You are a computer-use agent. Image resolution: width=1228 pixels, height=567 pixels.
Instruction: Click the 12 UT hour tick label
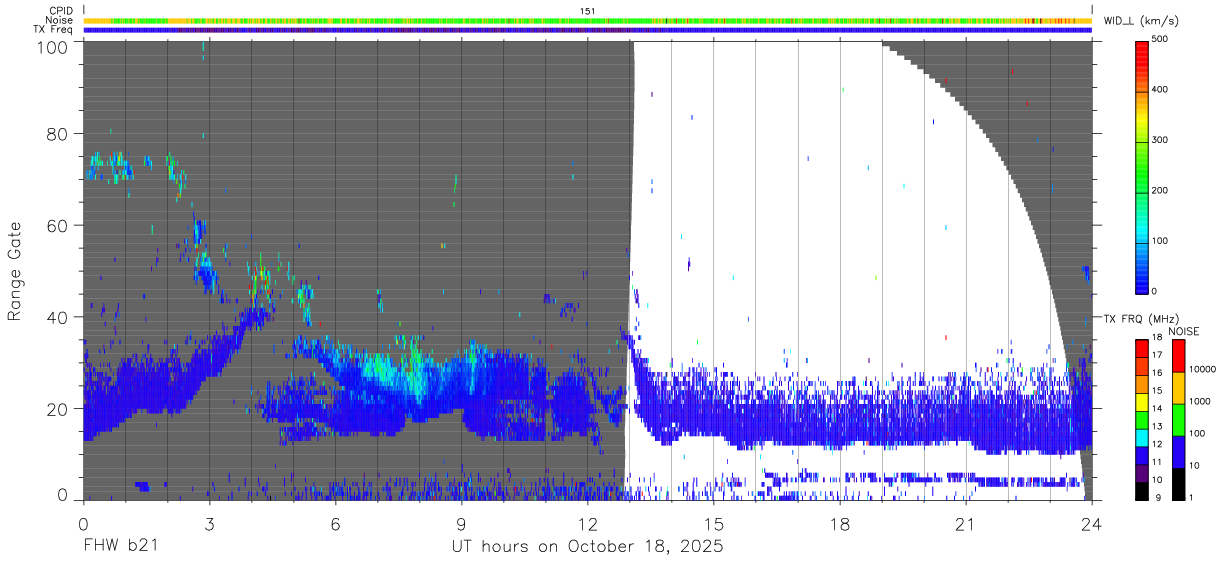pos(588,524)
